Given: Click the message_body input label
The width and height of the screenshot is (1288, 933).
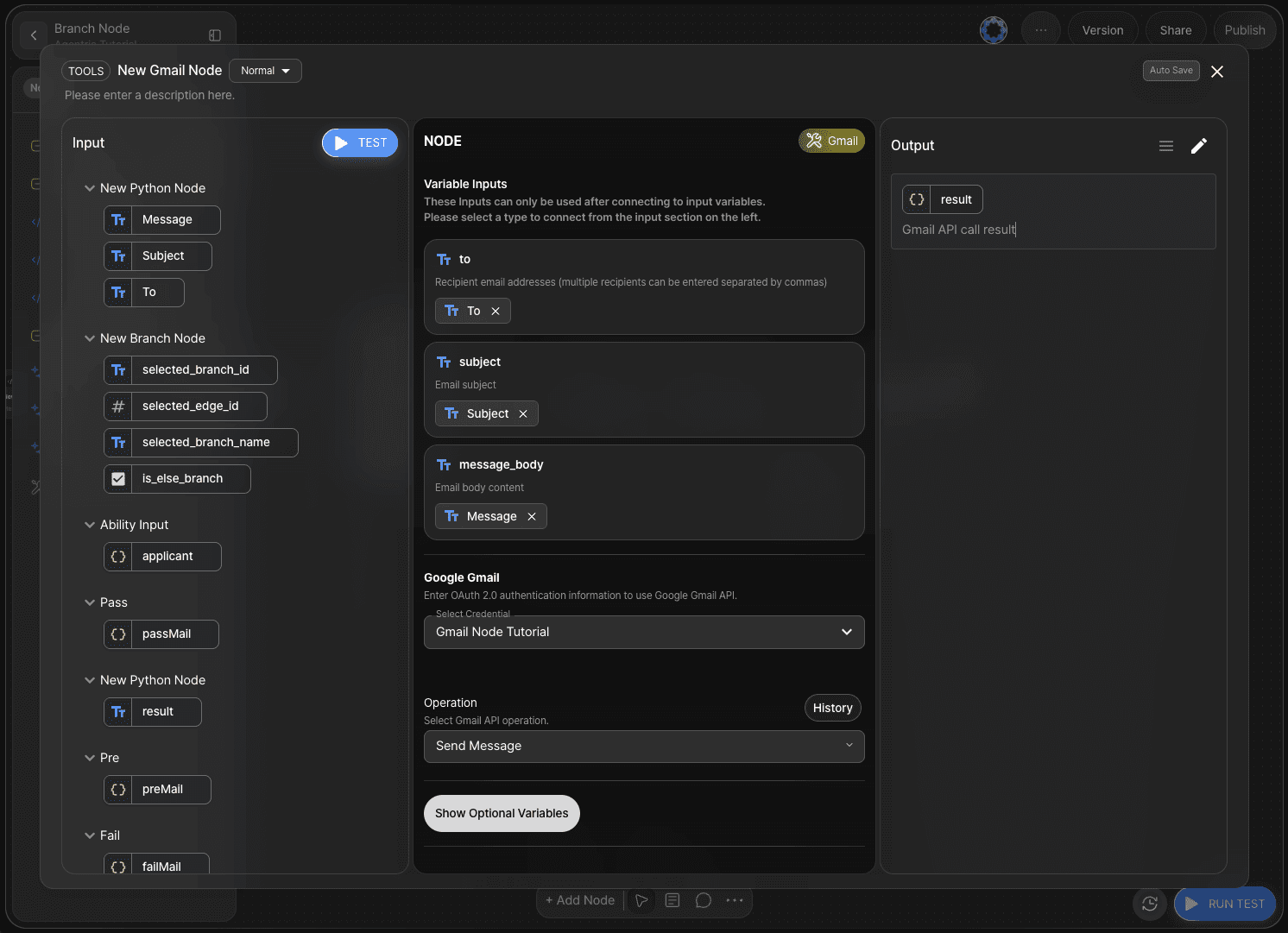Looking at the screenshot, I should click(501, 465).
